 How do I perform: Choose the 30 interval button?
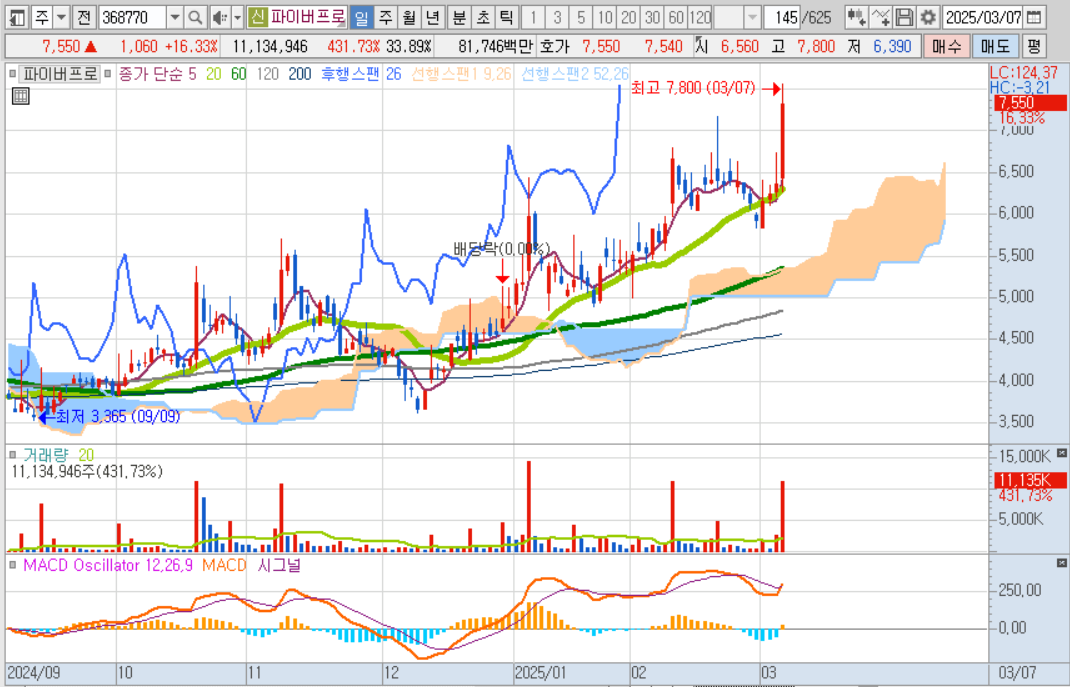(x=652, y=17)
